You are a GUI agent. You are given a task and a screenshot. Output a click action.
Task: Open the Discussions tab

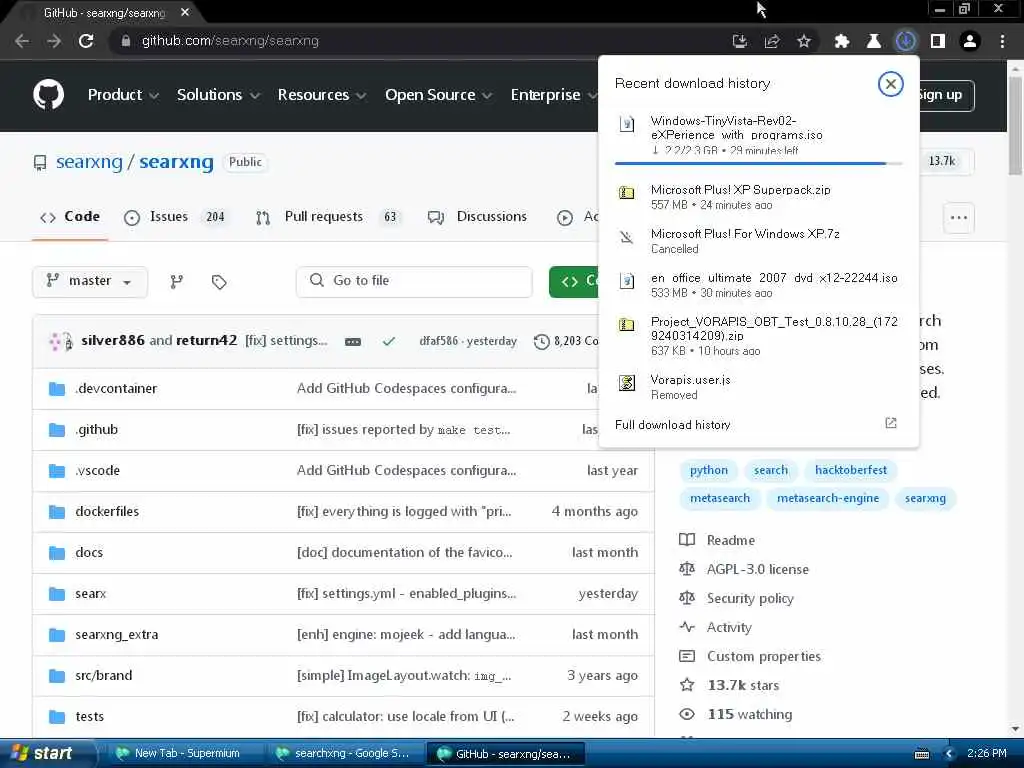click(x=477, y=217)
